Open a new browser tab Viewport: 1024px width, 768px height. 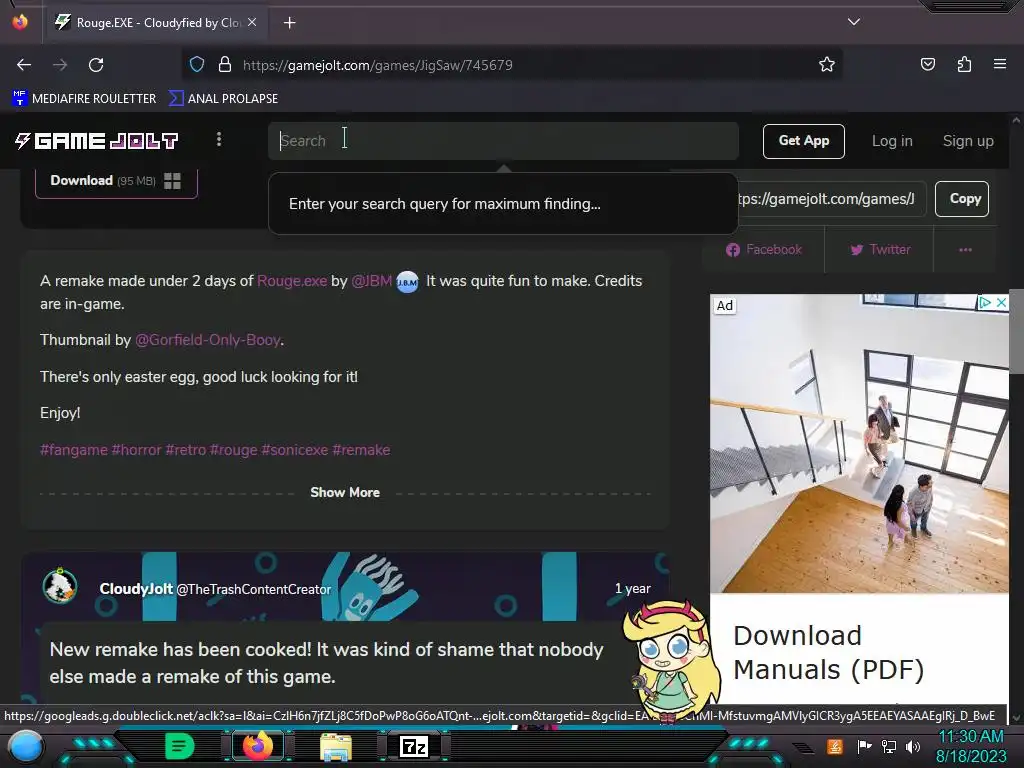[x=289, y=23]
